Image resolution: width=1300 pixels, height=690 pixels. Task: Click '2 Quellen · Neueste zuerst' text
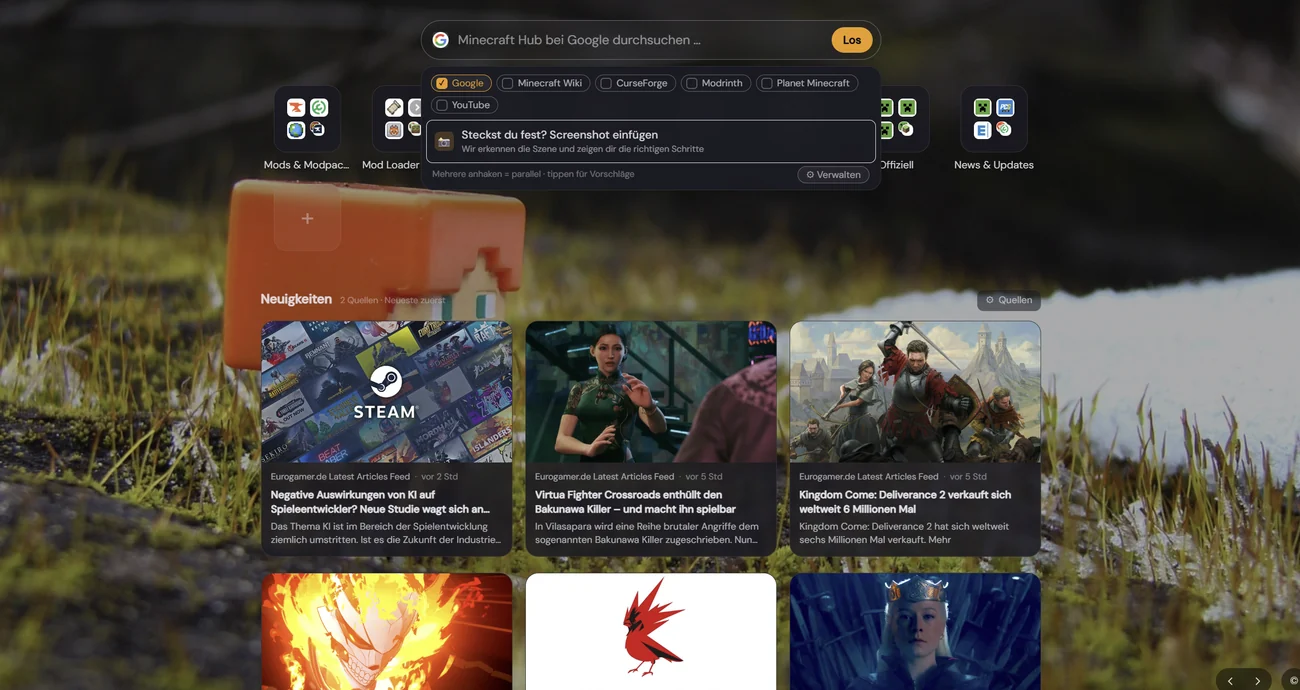pos(392,300)
